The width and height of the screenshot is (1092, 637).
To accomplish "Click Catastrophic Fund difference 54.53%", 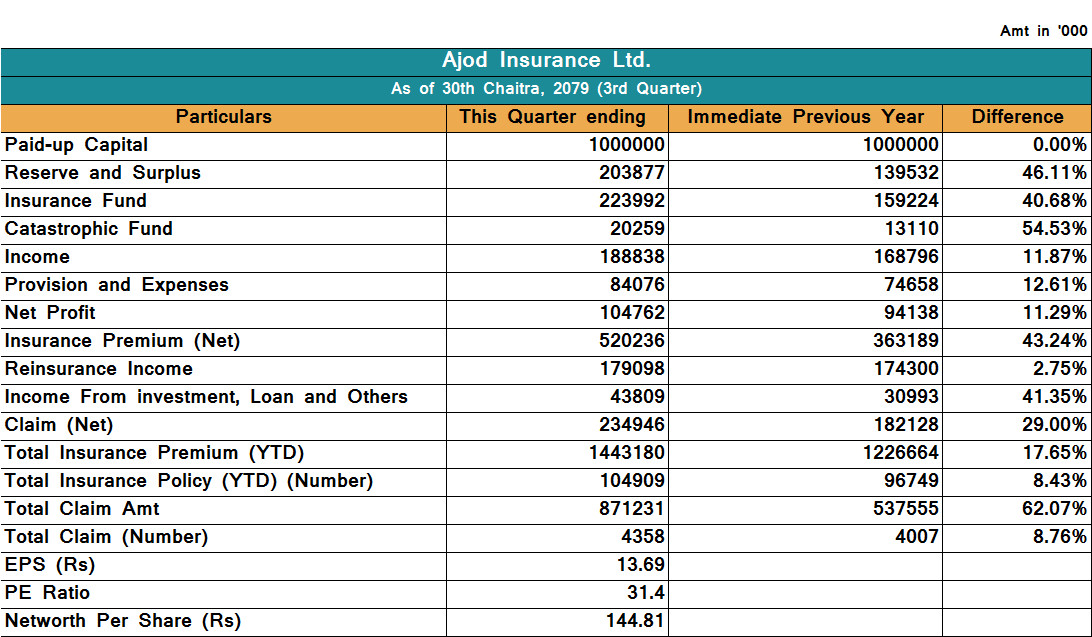I will 1054,228.
